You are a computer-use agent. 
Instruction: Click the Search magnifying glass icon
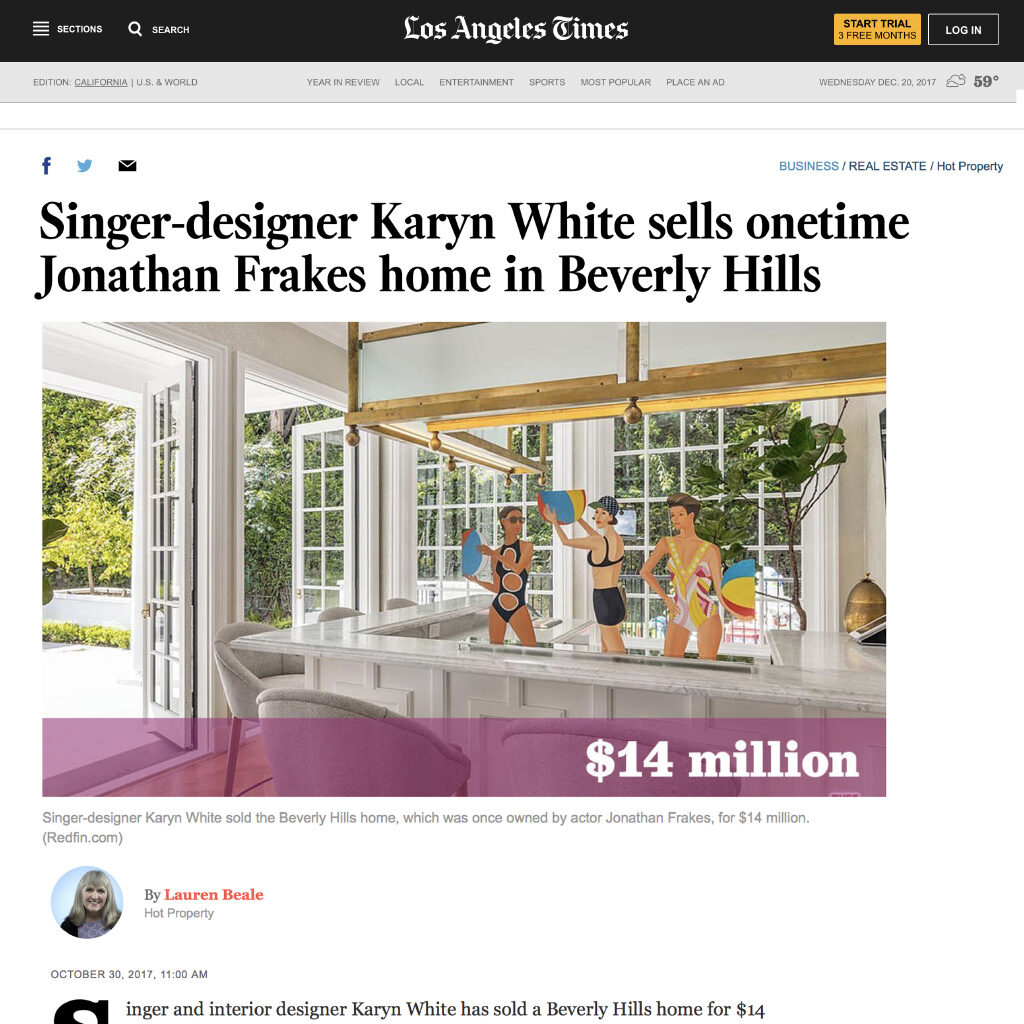(135, 29)
